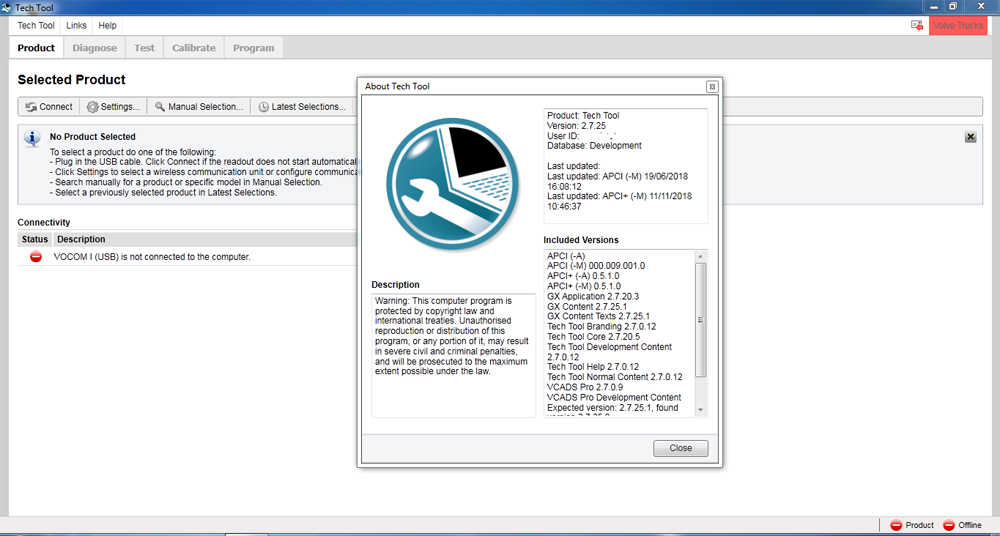
Task: Switch to the Program tab
Action: tap(253, 48)
